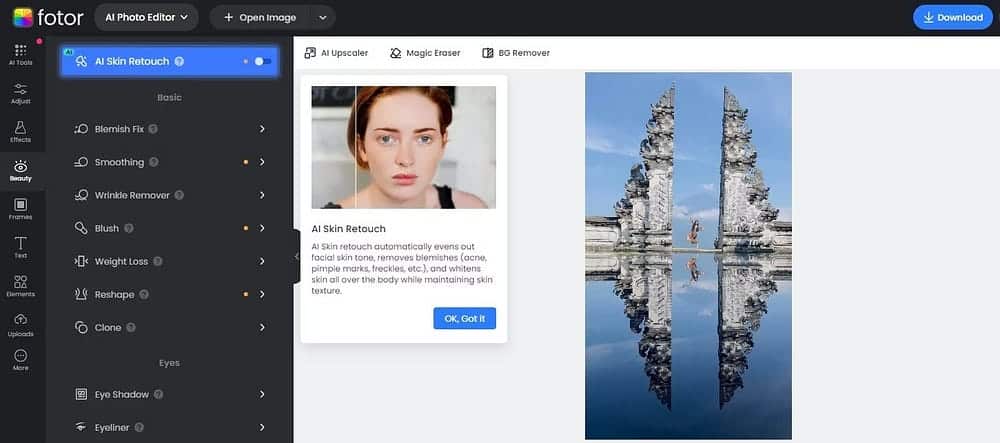Expand the Blemish Fix option

pyautogui.click(x=262, y=129)
